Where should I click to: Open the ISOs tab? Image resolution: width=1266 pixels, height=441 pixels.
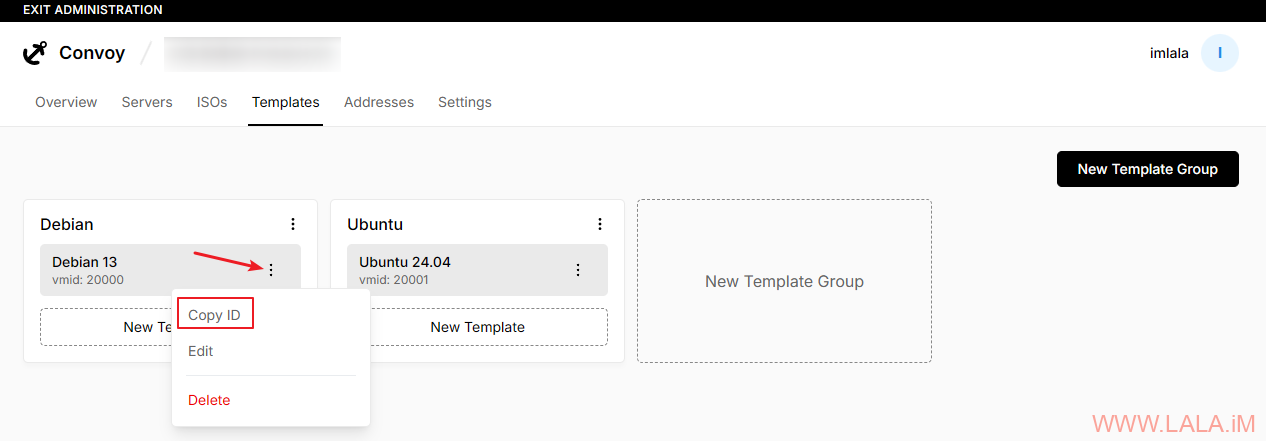212,102
